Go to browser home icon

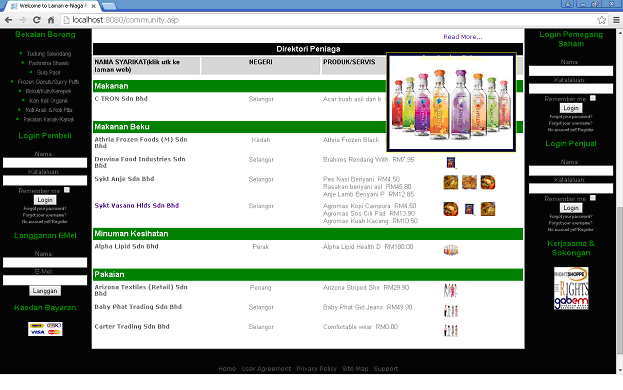tap(51, 20)
